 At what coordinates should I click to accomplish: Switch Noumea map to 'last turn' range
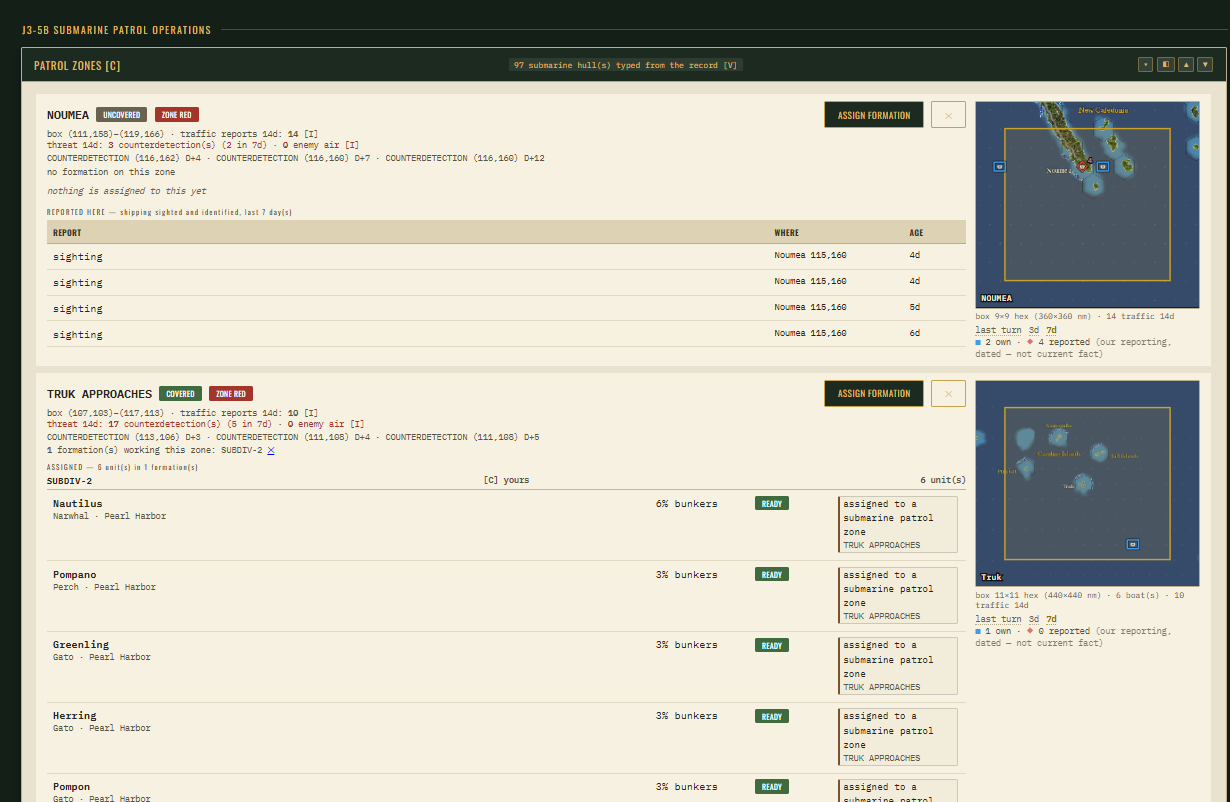tap(998, 330)
